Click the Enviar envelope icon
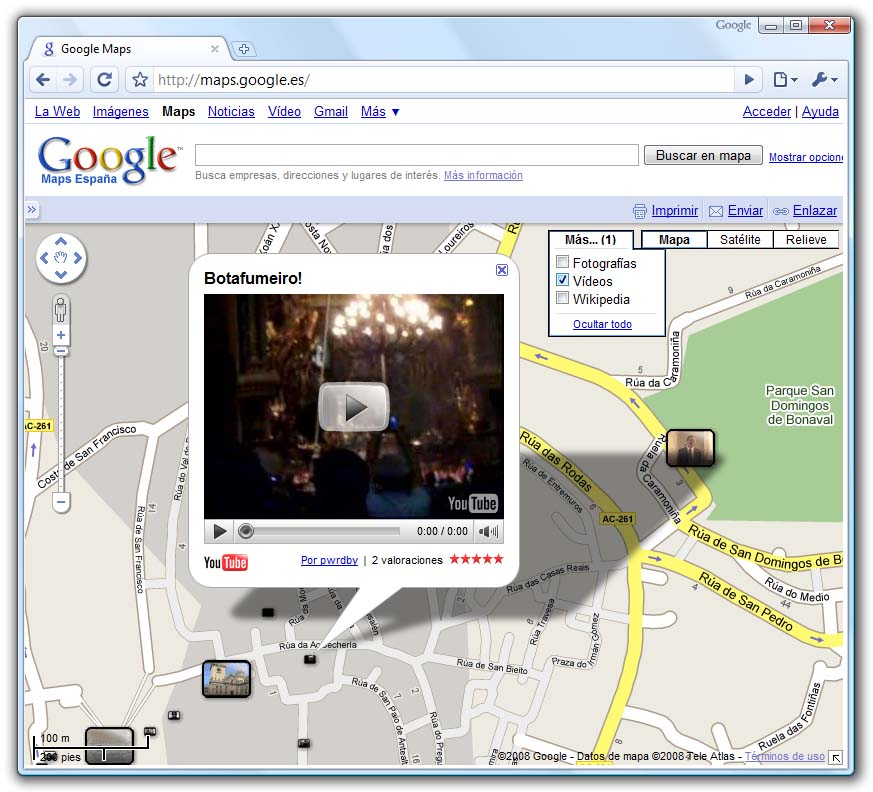 (716, 211)
